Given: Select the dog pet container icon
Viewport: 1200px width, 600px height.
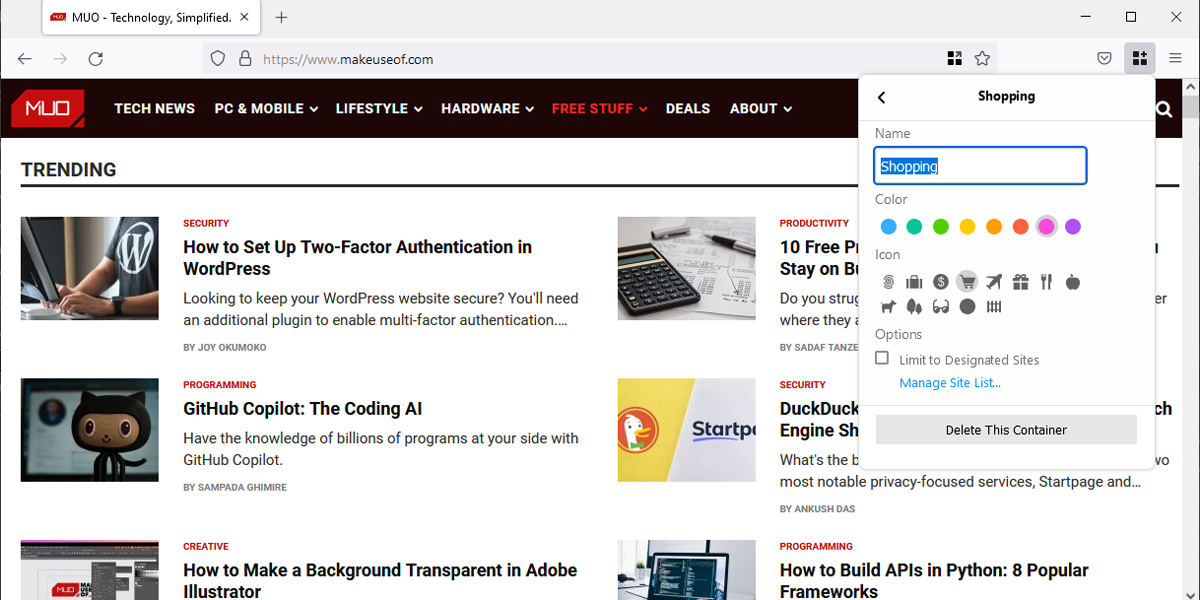Looking at the screenshot, I should tap(888, 307).
